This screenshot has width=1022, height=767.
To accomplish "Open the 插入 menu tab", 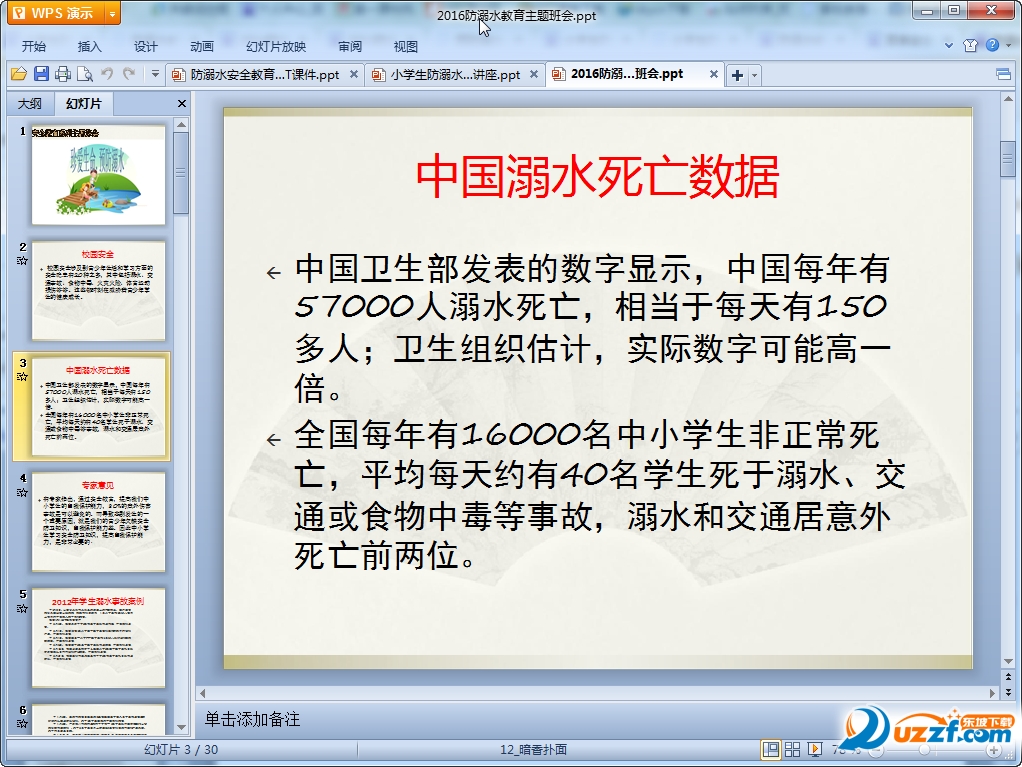I will (x=90, y=46).
